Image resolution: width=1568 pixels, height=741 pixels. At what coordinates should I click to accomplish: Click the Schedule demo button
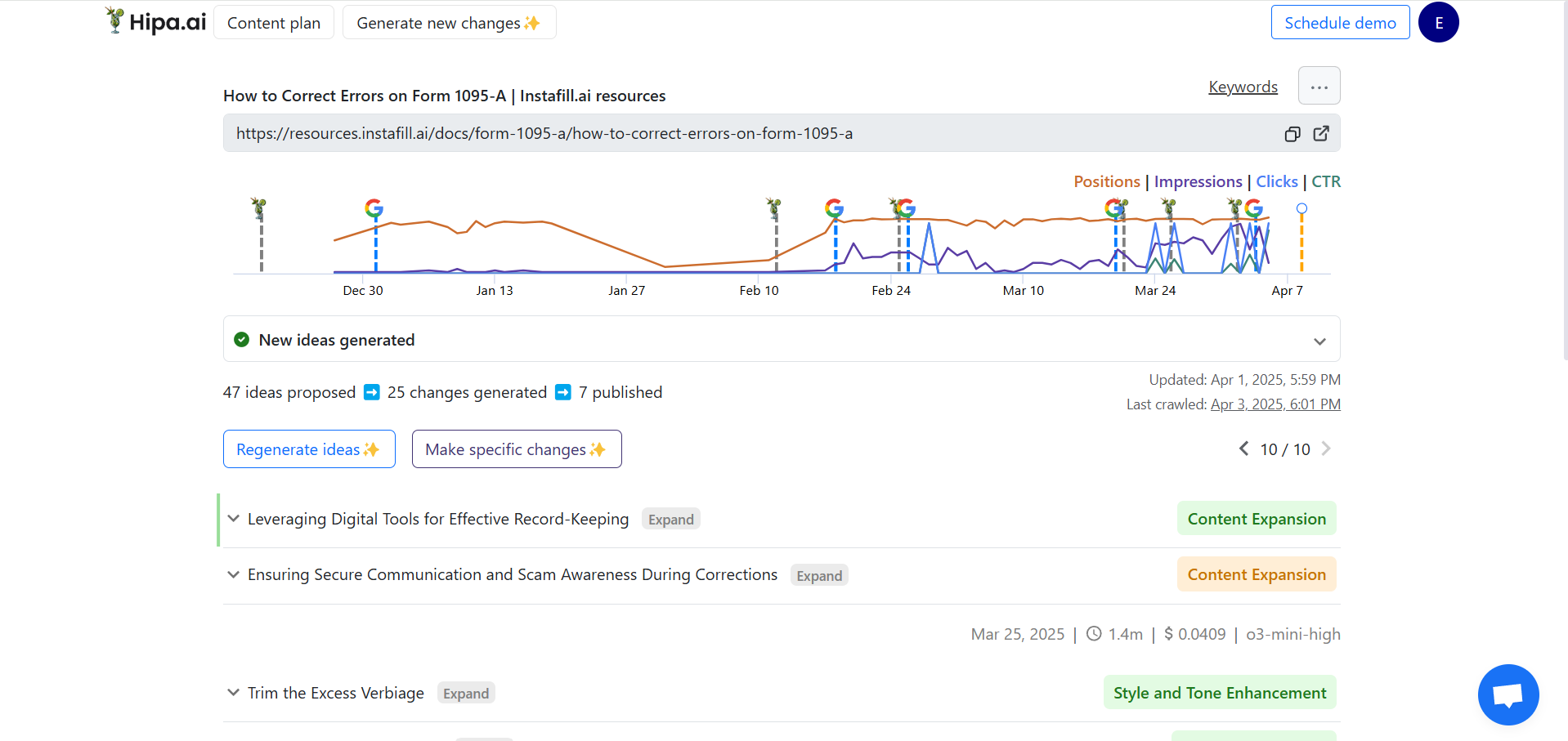pyautogui.click(x=1340, y=23)
